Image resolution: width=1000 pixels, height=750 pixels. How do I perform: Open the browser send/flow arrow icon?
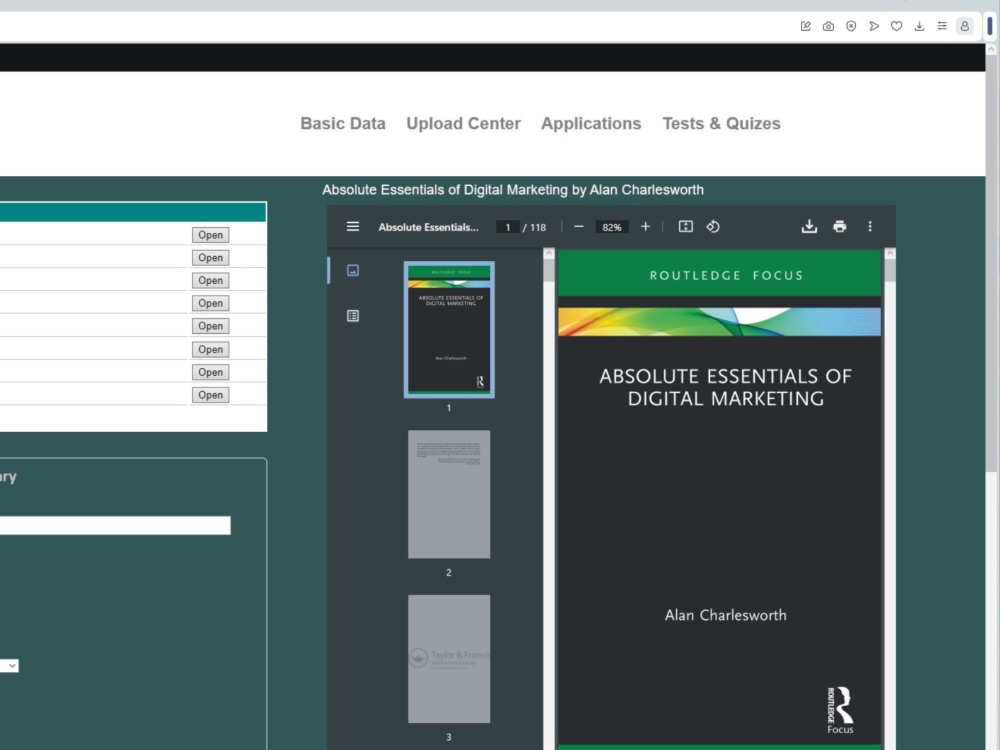pyautogui.click(x=874, y=26)
